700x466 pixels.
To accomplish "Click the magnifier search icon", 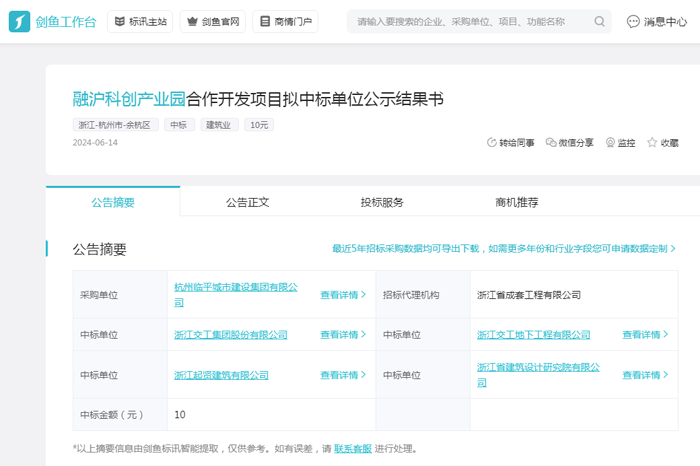I will click(600, 21).
